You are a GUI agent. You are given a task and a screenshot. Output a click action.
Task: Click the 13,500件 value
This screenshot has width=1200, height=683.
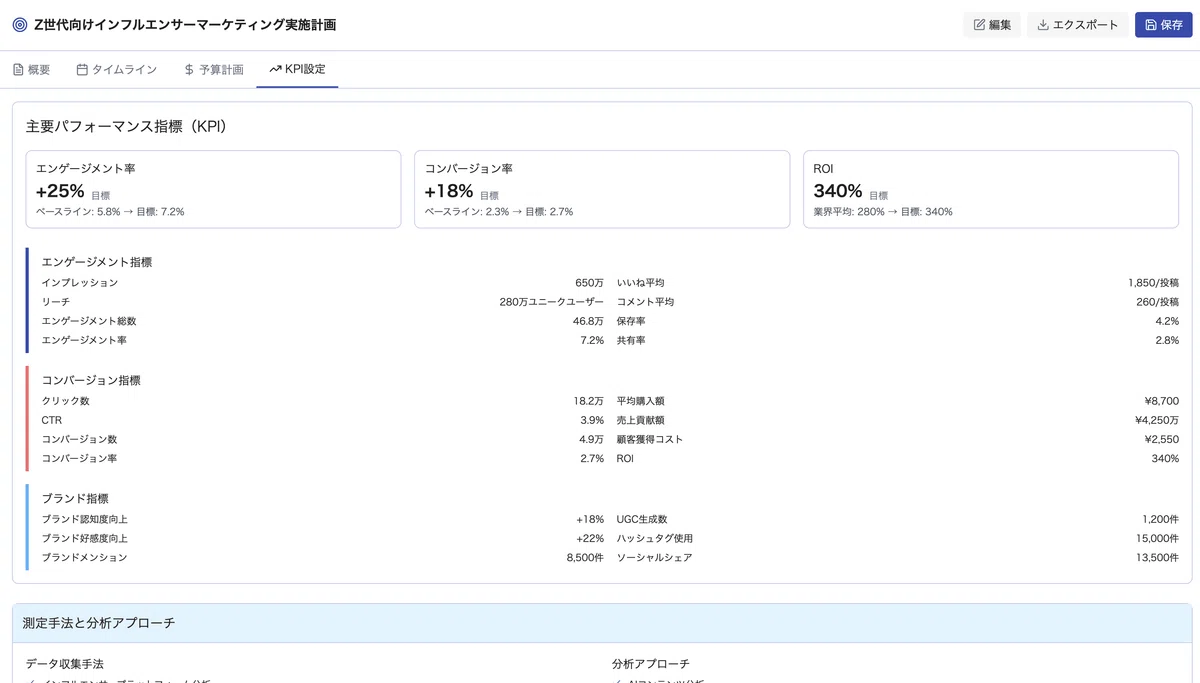[x=1157, y=557]
